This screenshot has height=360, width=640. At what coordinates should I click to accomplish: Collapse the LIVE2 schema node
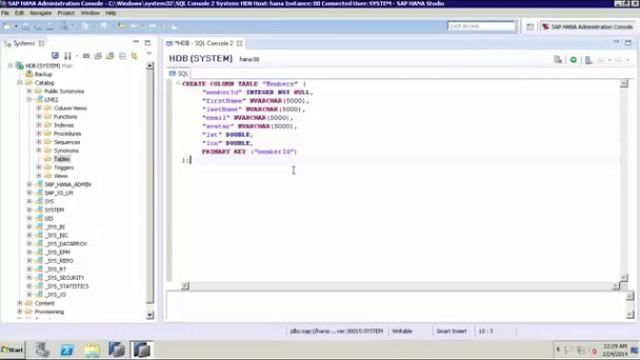[x=29, y=100]
